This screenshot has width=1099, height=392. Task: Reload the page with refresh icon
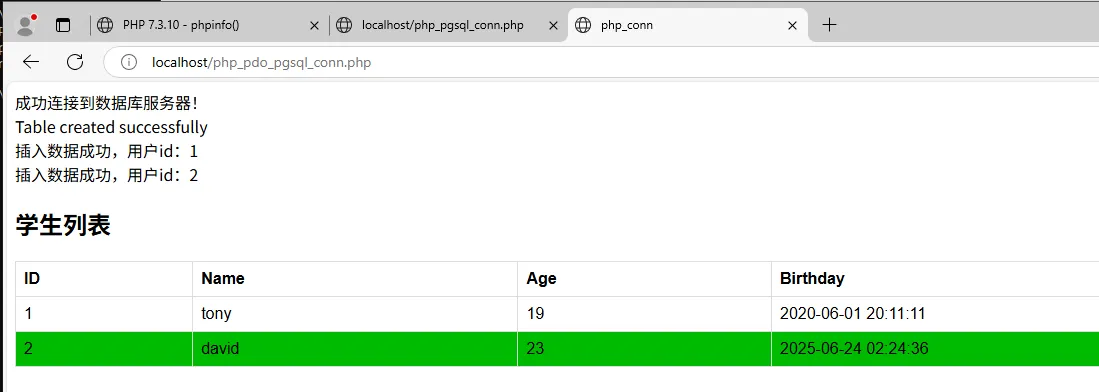[x=75, y=62]
